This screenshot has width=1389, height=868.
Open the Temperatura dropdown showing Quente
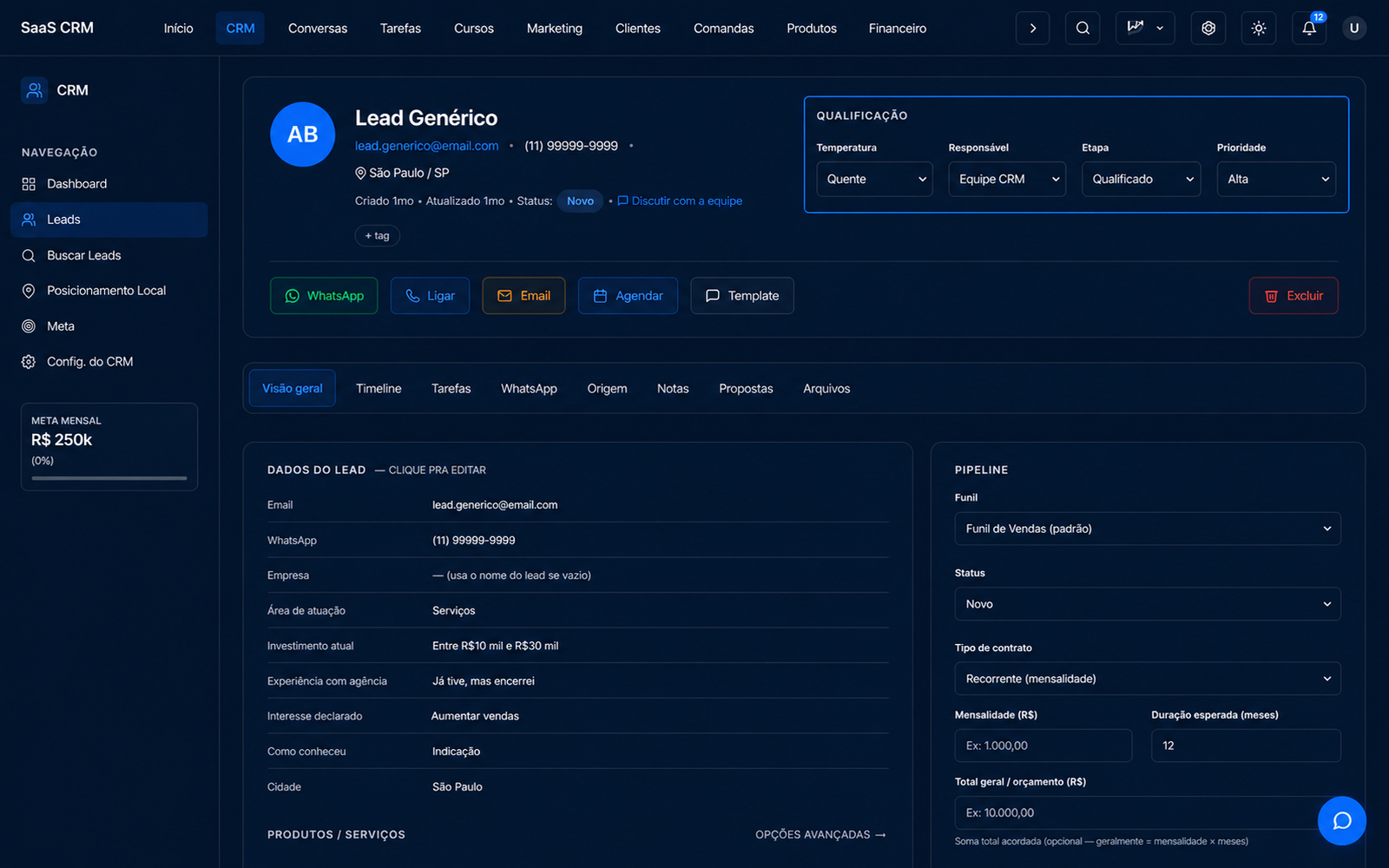coord(874,179)
